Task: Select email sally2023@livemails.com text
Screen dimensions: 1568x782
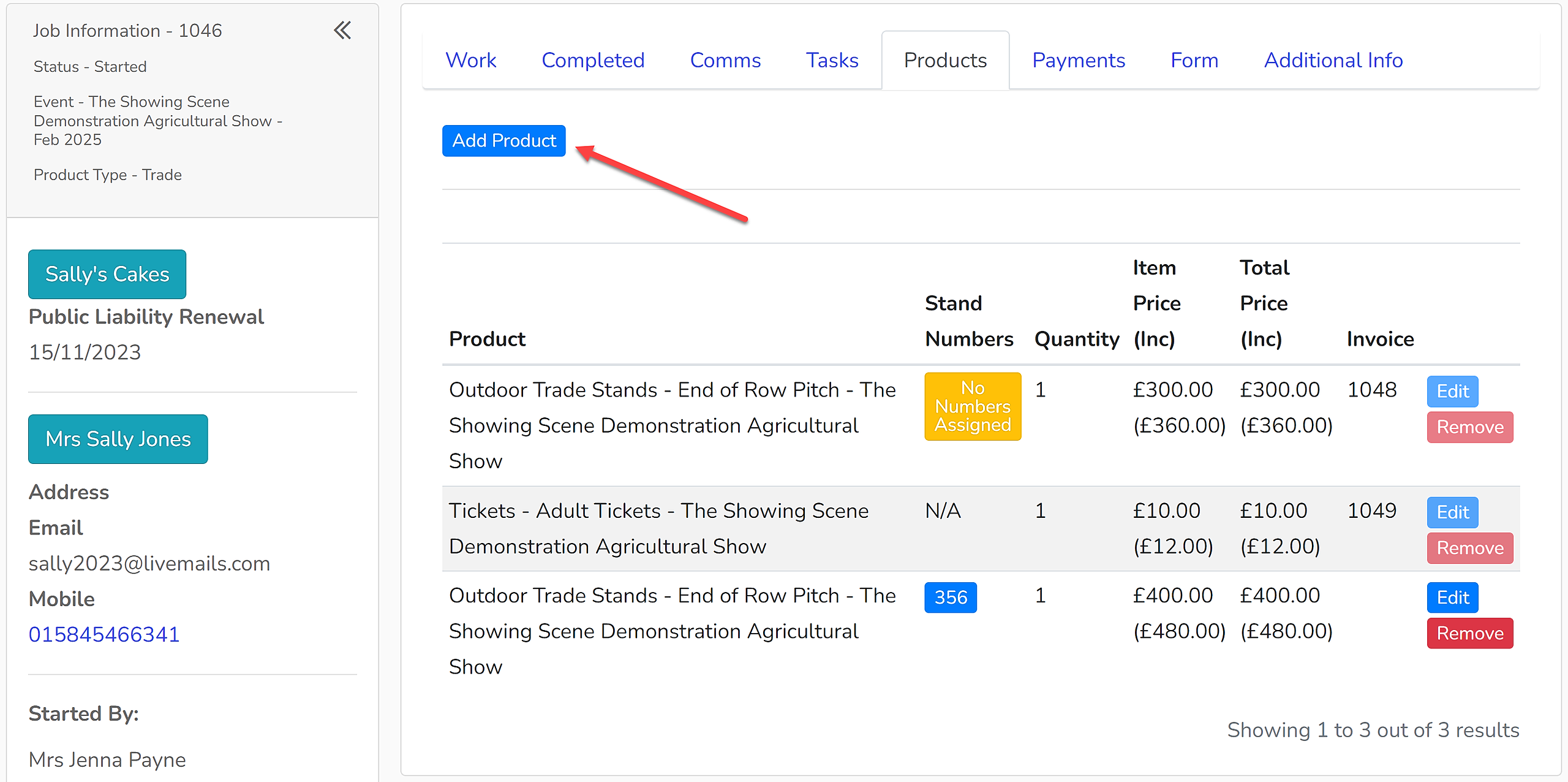Action: pyautogui.click(x=149, y=563)
